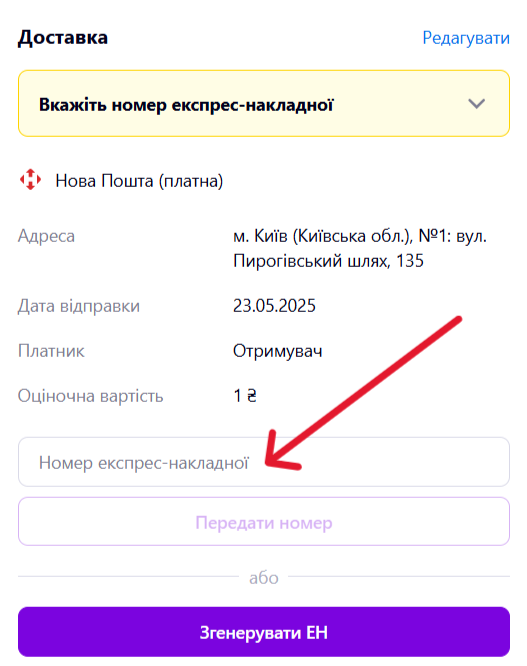Click the hryvnia currency symbol
This screenshot has height=666, width=527.
(x=252, y=396)
